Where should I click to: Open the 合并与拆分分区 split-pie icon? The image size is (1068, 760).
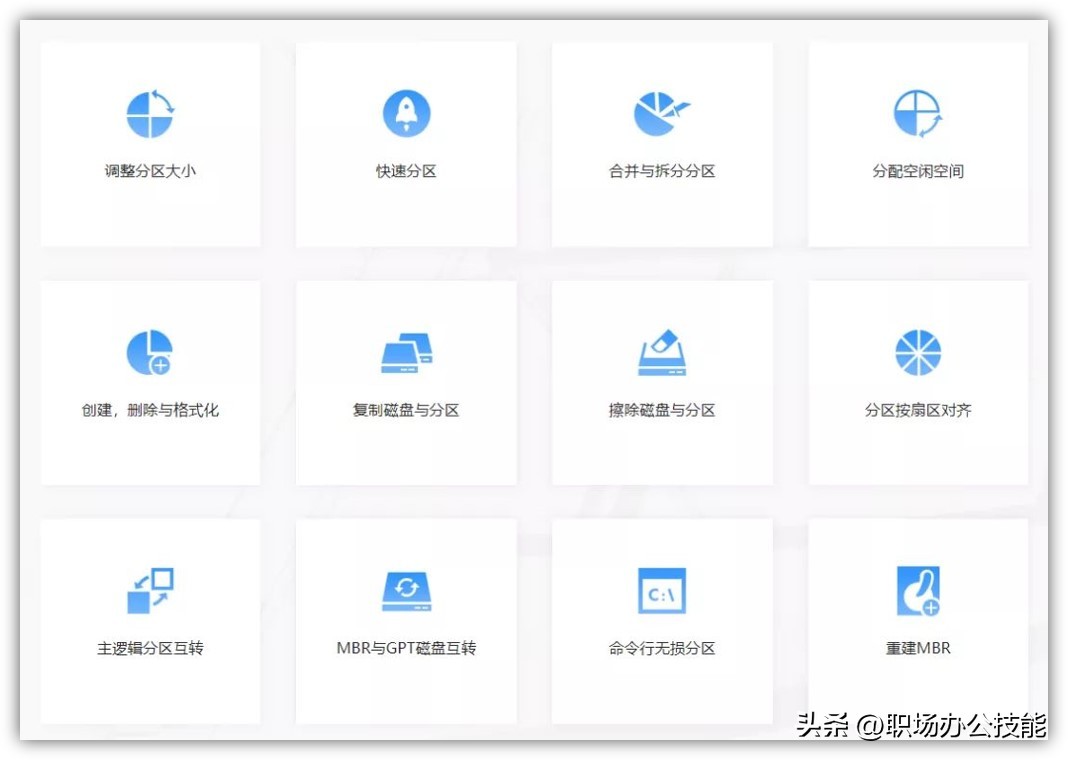point(660,111)
